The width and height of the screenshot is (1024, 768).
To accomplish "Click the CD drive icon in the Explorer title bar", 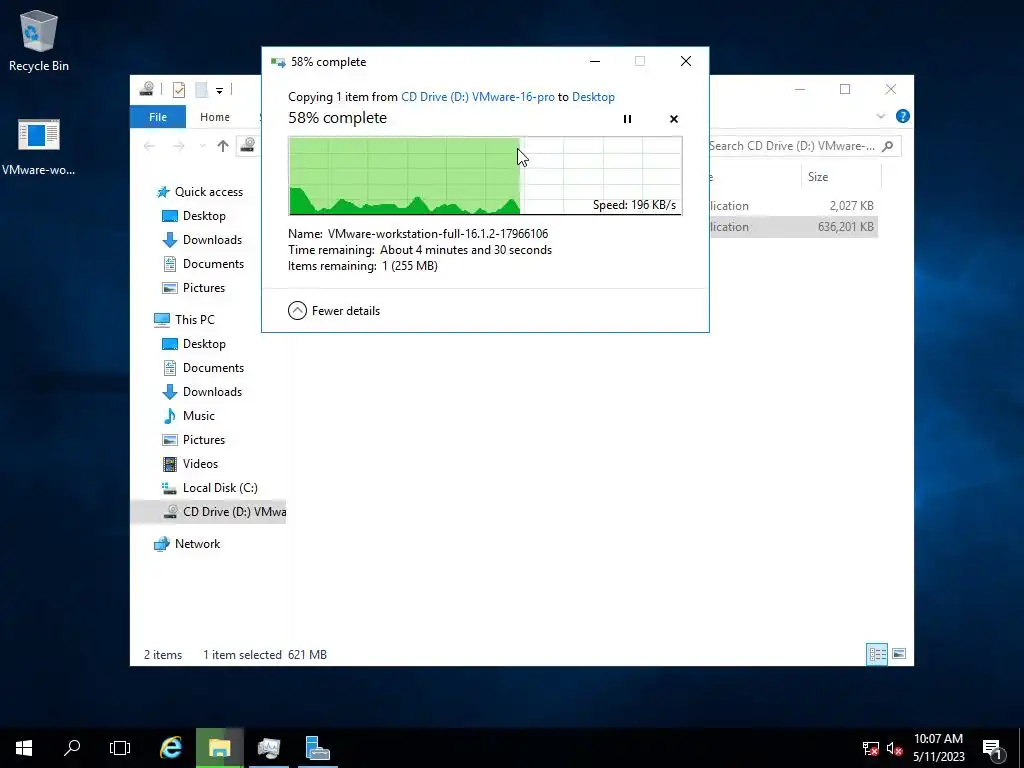I will pos(147,89).
